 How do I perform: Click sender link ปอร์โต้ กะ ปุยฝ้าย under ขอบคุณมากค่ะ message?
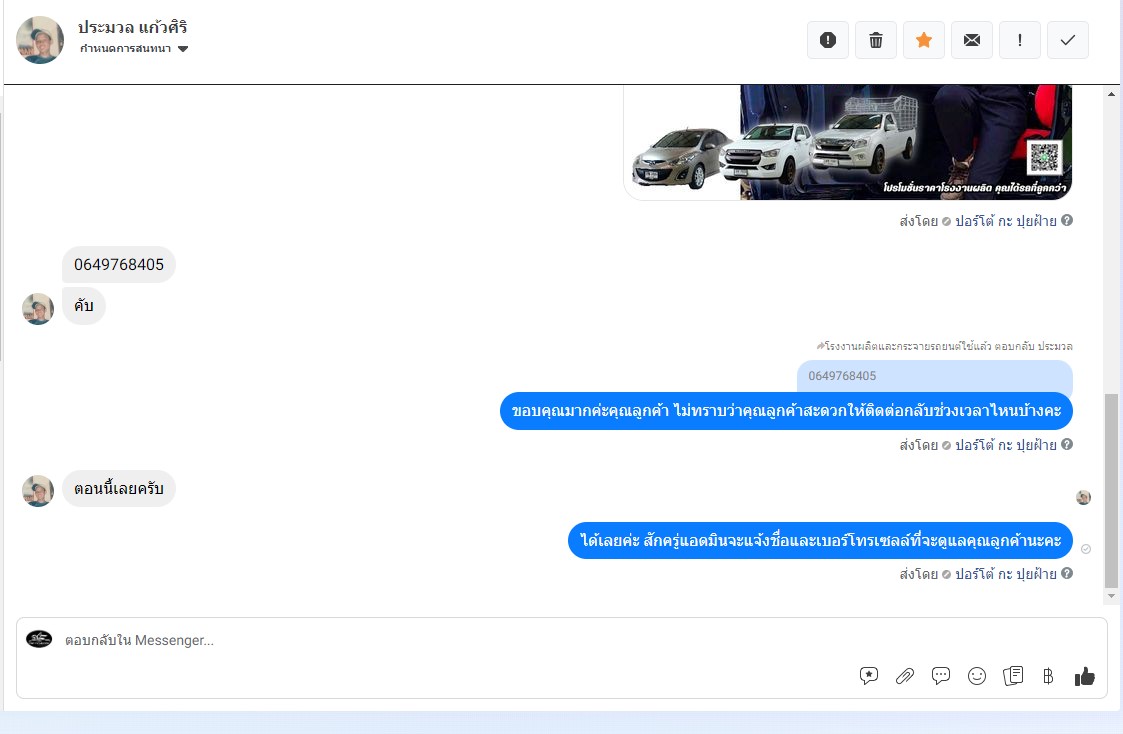coord(1006,445)
